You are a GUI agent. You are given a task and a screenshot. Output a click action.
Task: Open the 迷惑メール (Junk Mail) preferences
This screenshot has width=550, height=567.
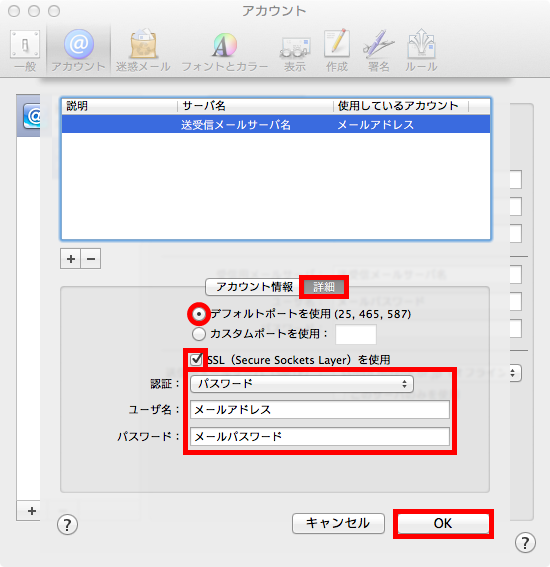coord(143,51)
